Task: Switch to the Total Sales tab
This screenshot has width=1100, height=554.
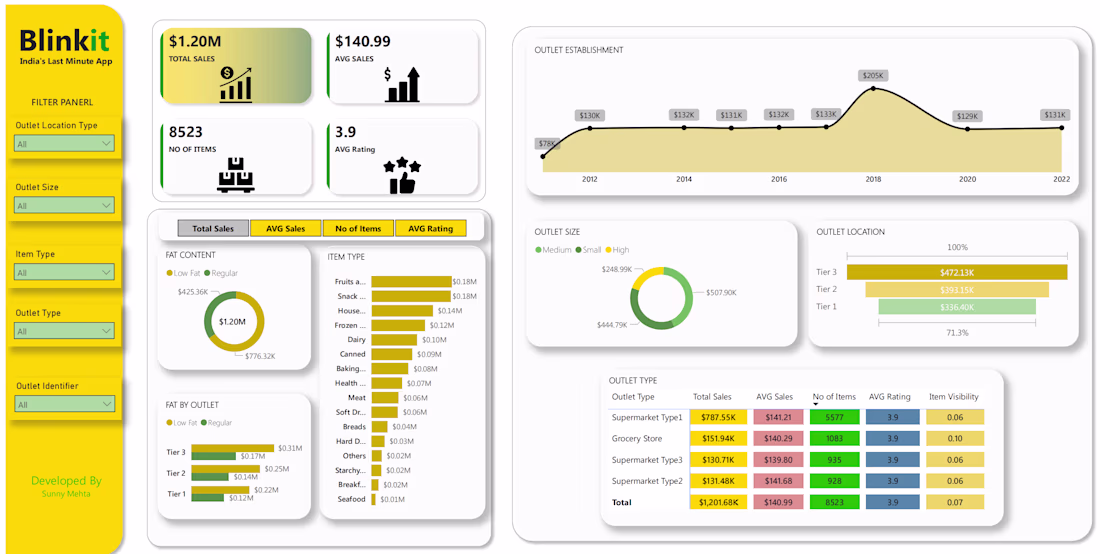Action: point(213,229)
